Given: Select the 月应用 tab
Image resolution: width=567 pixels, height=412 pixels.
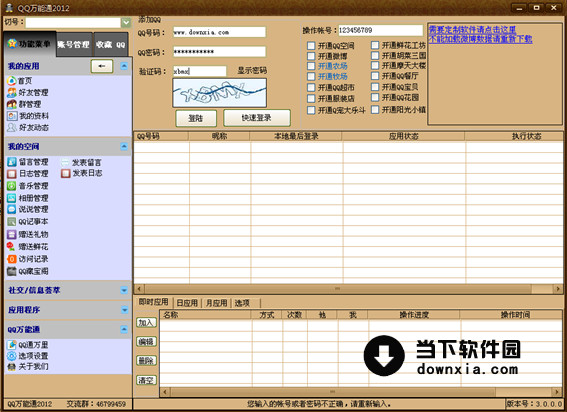Looking at the screenshot, I should 216,303.
